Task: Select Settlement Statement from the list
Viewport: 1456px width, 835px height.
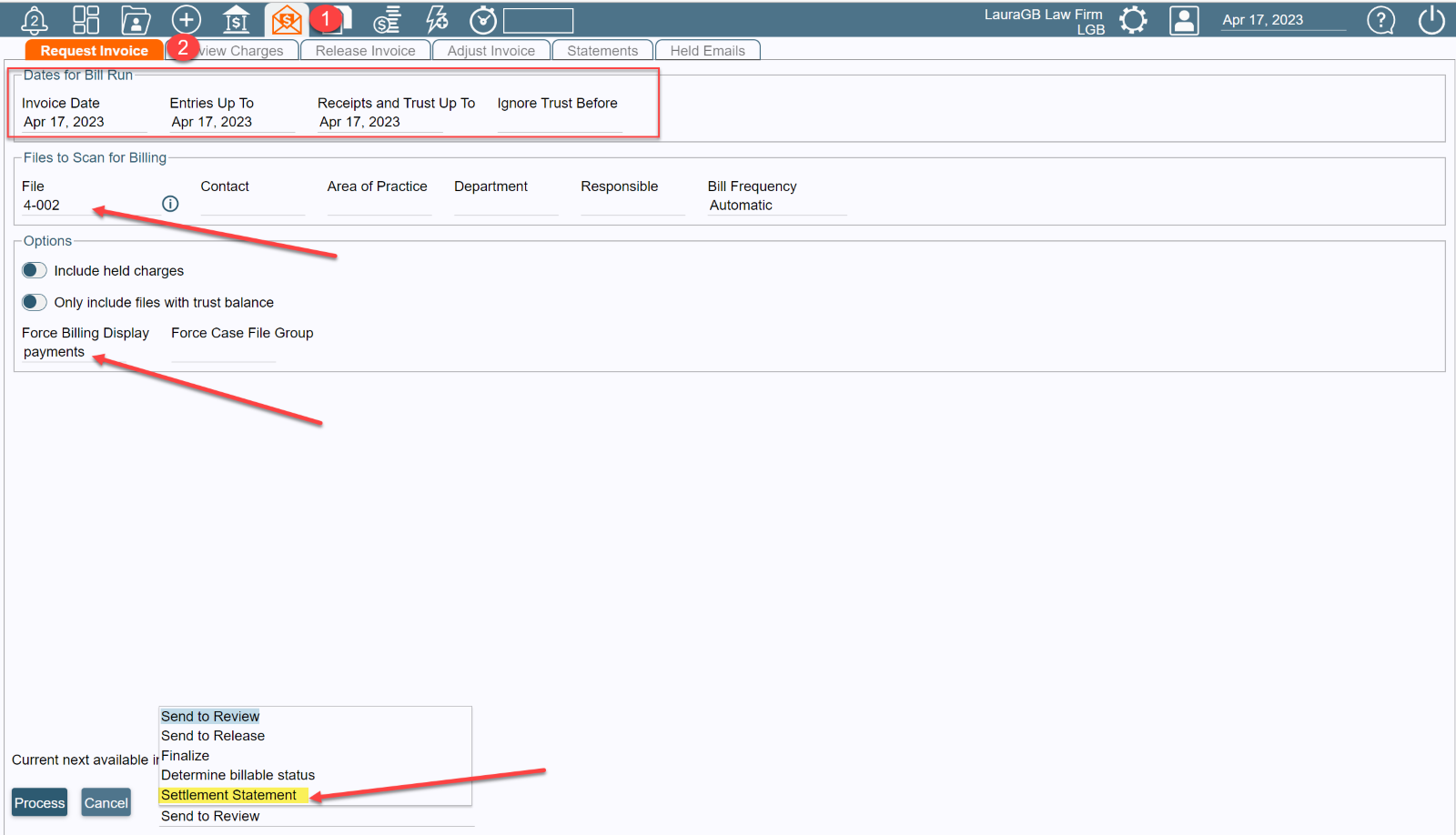Action: 229,794
